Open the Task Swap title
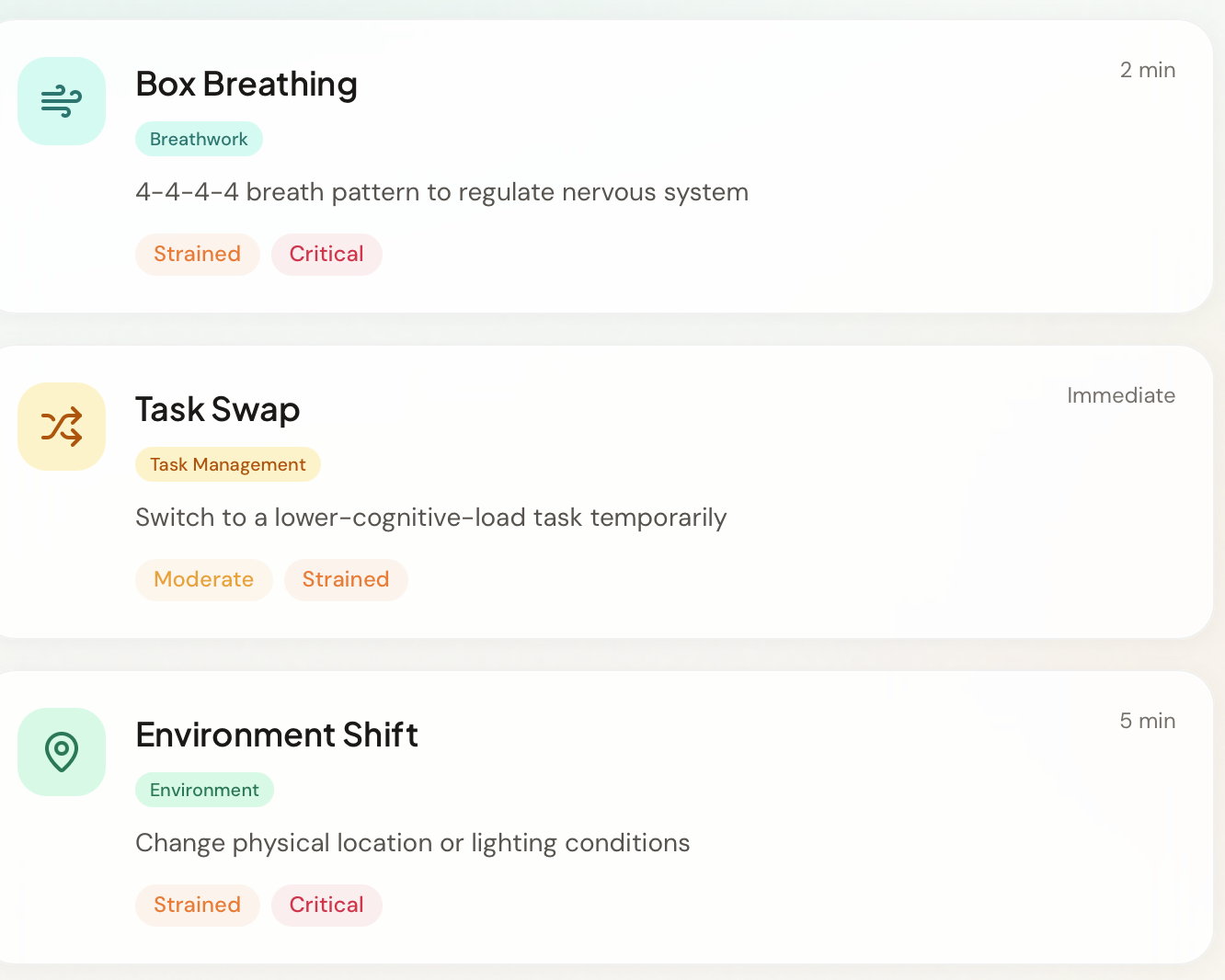The height and width of the screenshot is (980, 1225). 218,410
